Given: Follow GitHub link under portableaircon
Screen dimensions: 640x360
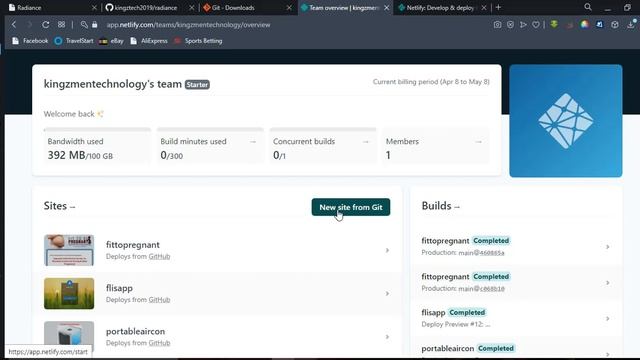Looking at the screenshot, I should click(159, 343).
